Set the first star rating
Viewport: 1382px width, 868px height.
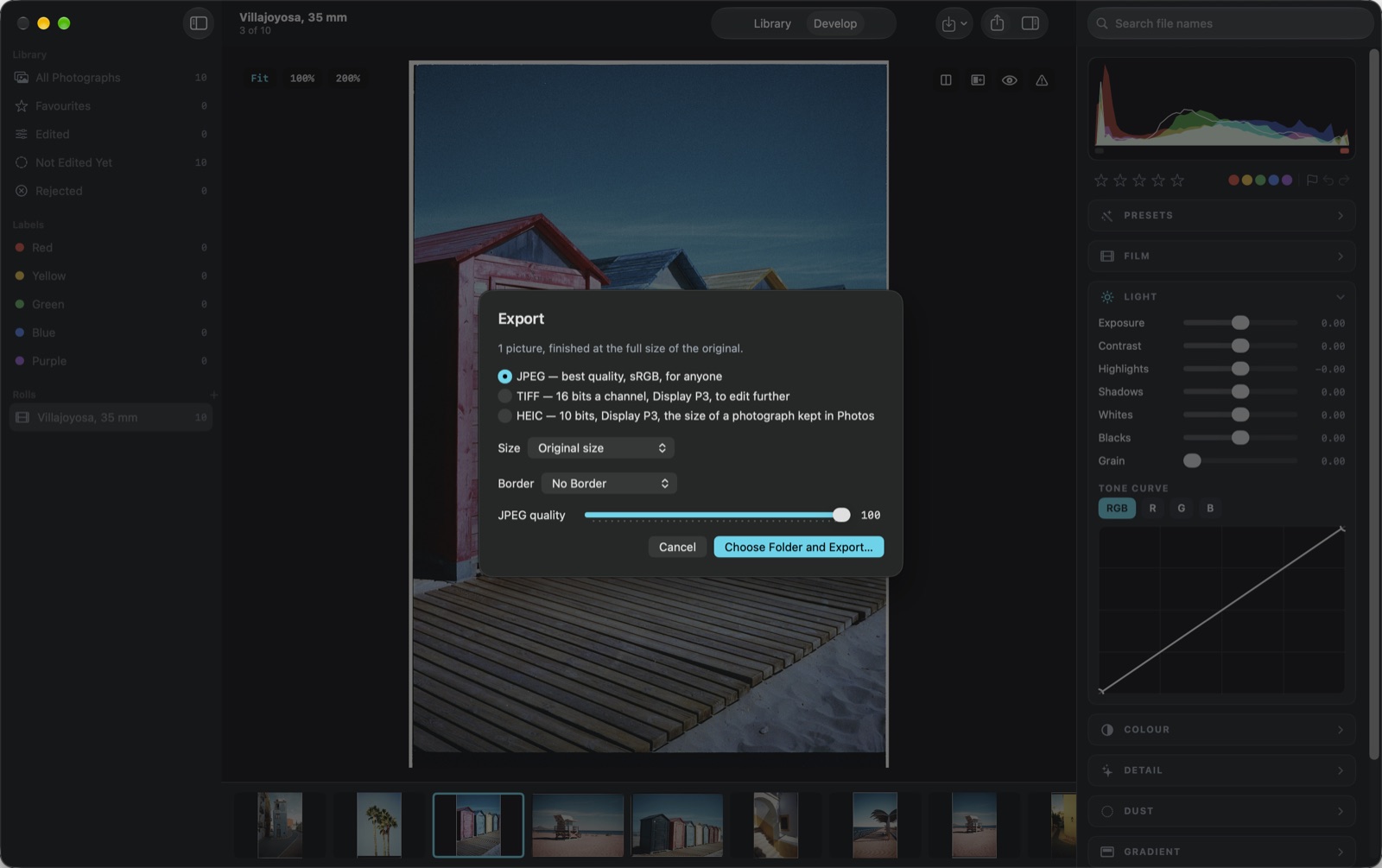[1100, 180]
